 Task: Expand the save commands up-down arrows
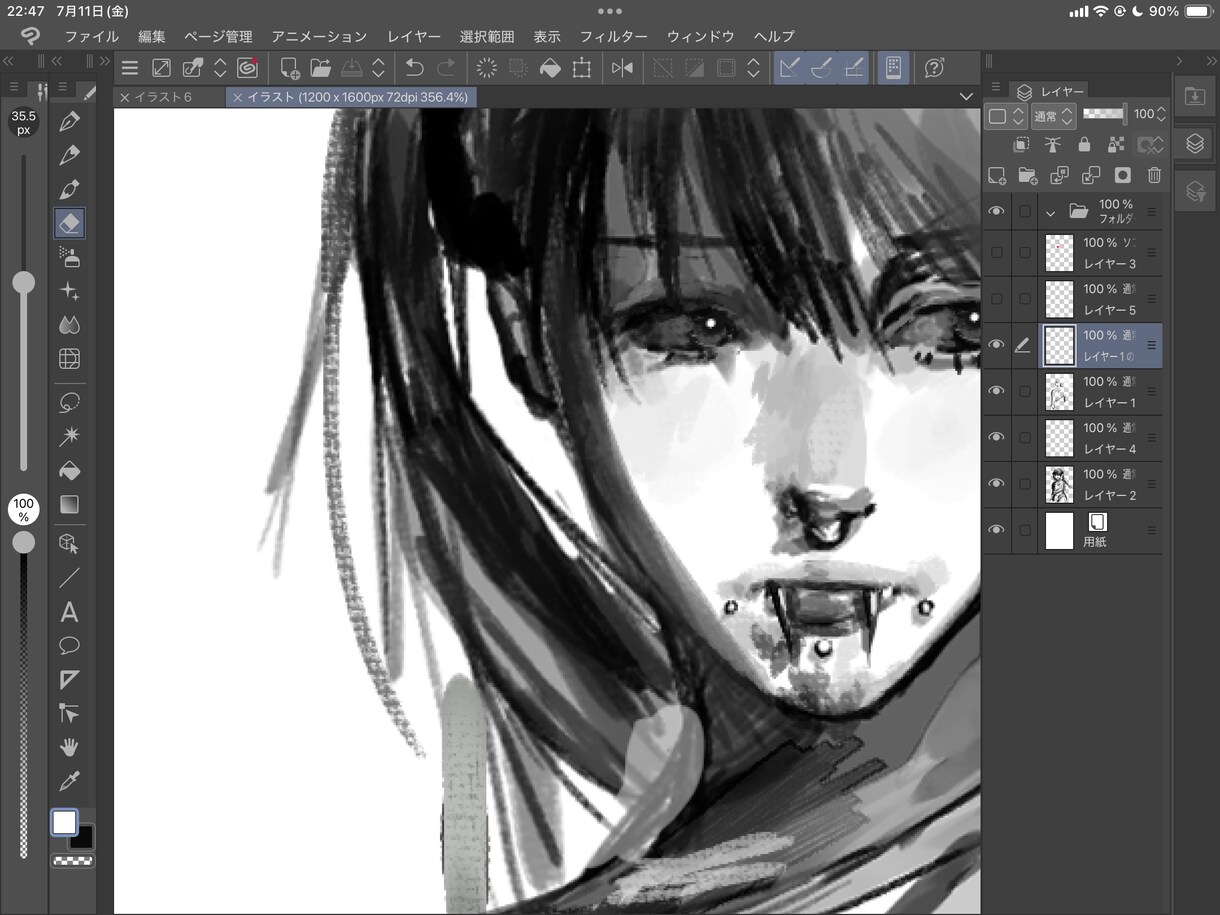coord(378,68)
